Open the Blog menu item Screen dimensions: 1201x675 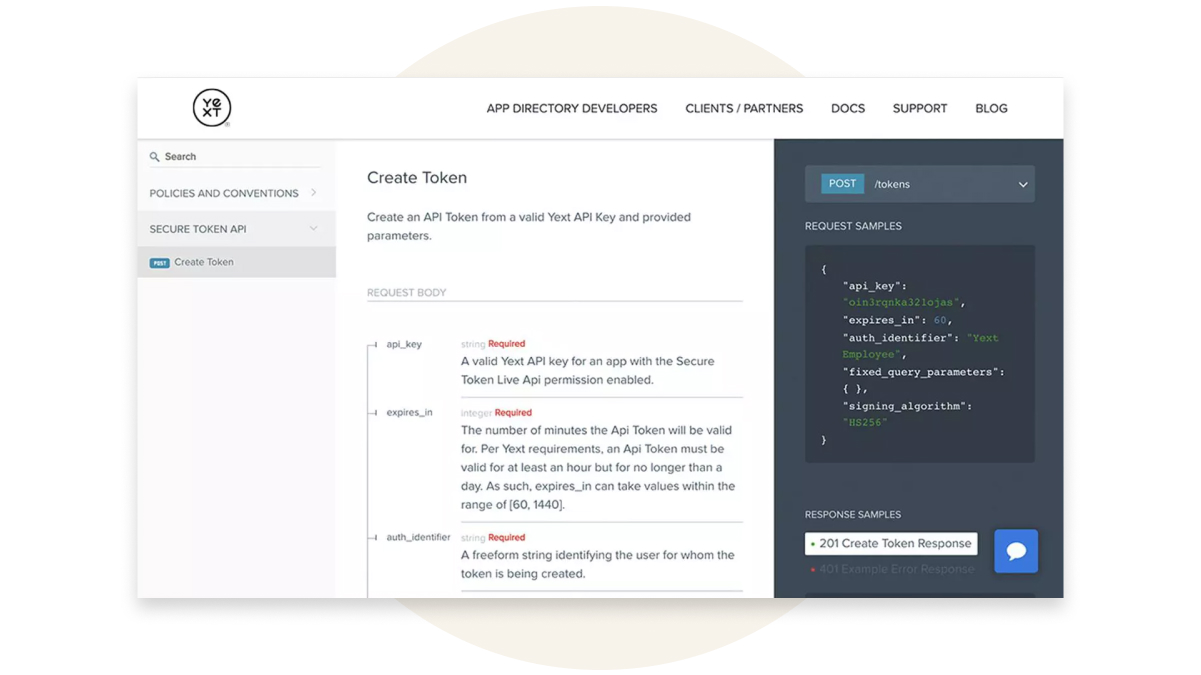[x=991, y=108]
